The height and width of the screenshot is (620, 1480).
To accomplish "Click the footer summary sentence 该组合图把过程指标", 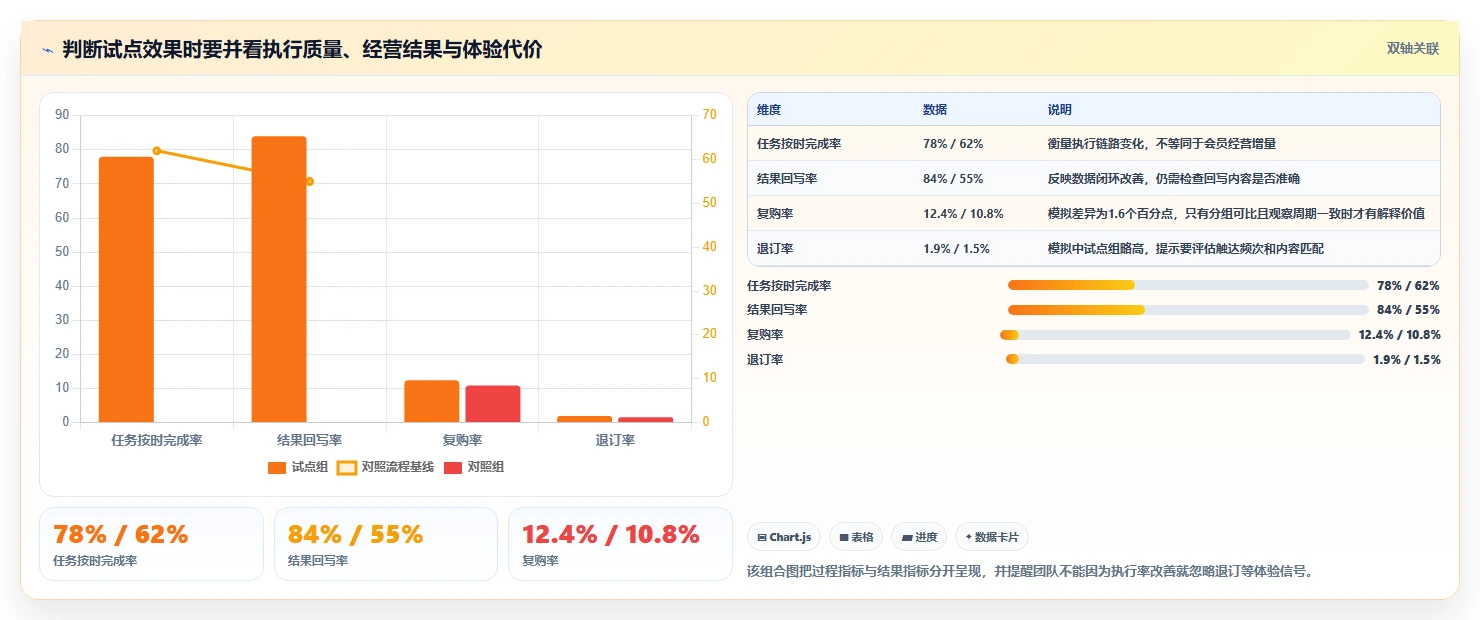I will point(1030,572).
